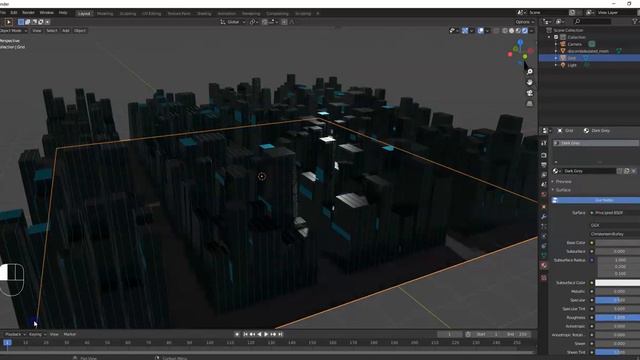This screenshot has width=640, height=360.
Task: Open the Modifiers wrench tab icon
Action: click(544, 217)
